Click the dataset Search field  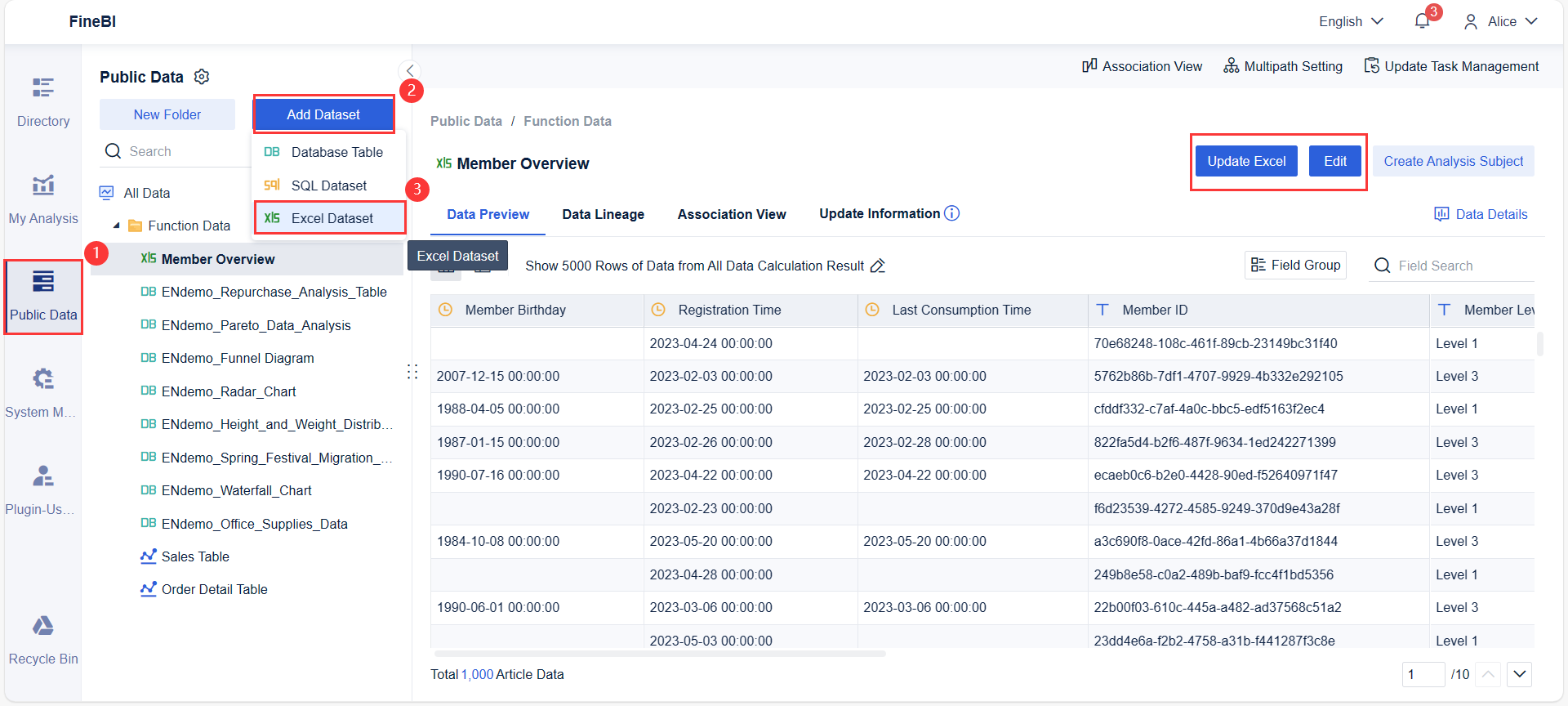175,151
